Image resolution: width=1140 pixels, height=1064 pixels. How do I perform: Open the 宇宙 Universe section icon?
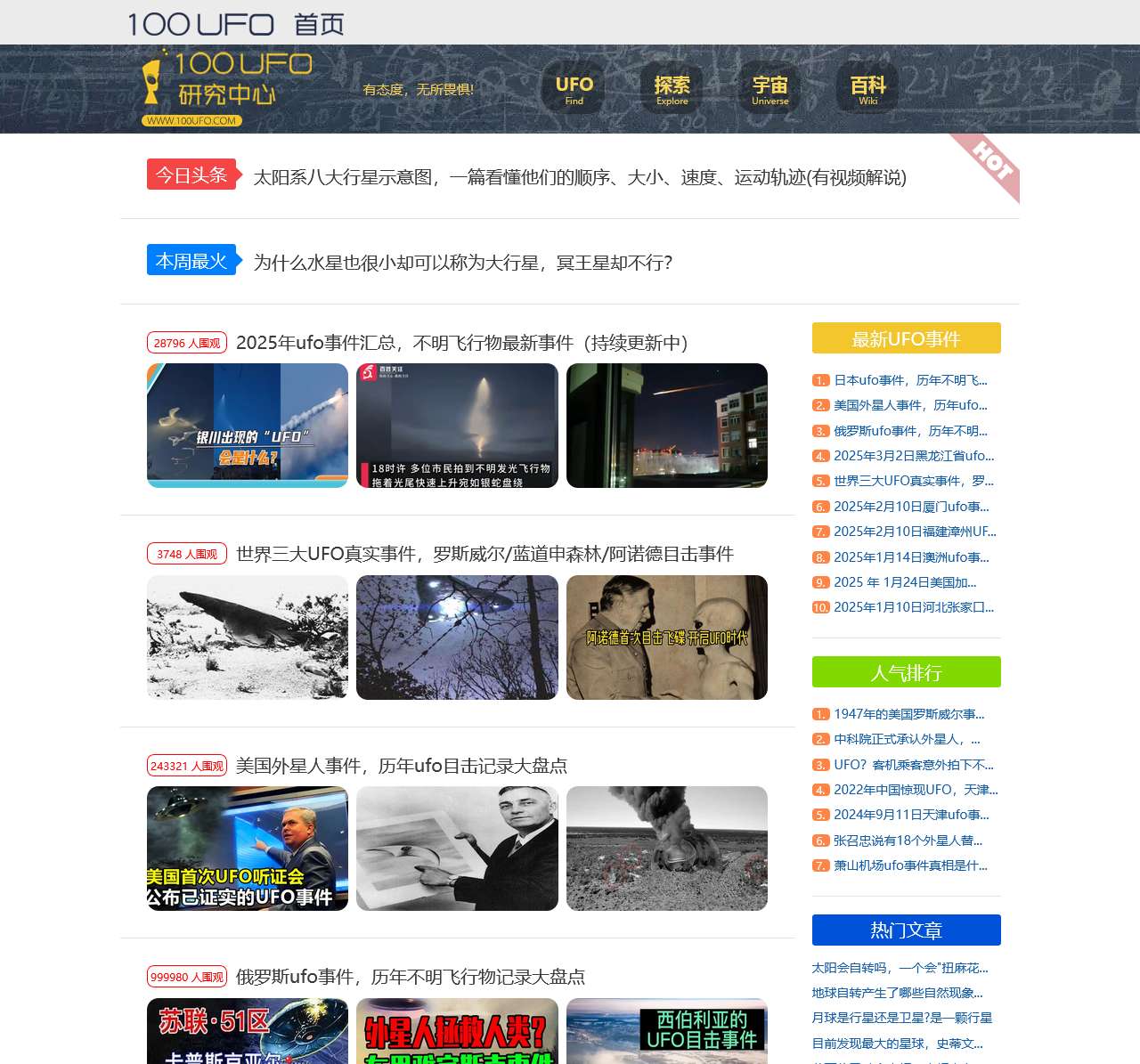click(769, 89)
